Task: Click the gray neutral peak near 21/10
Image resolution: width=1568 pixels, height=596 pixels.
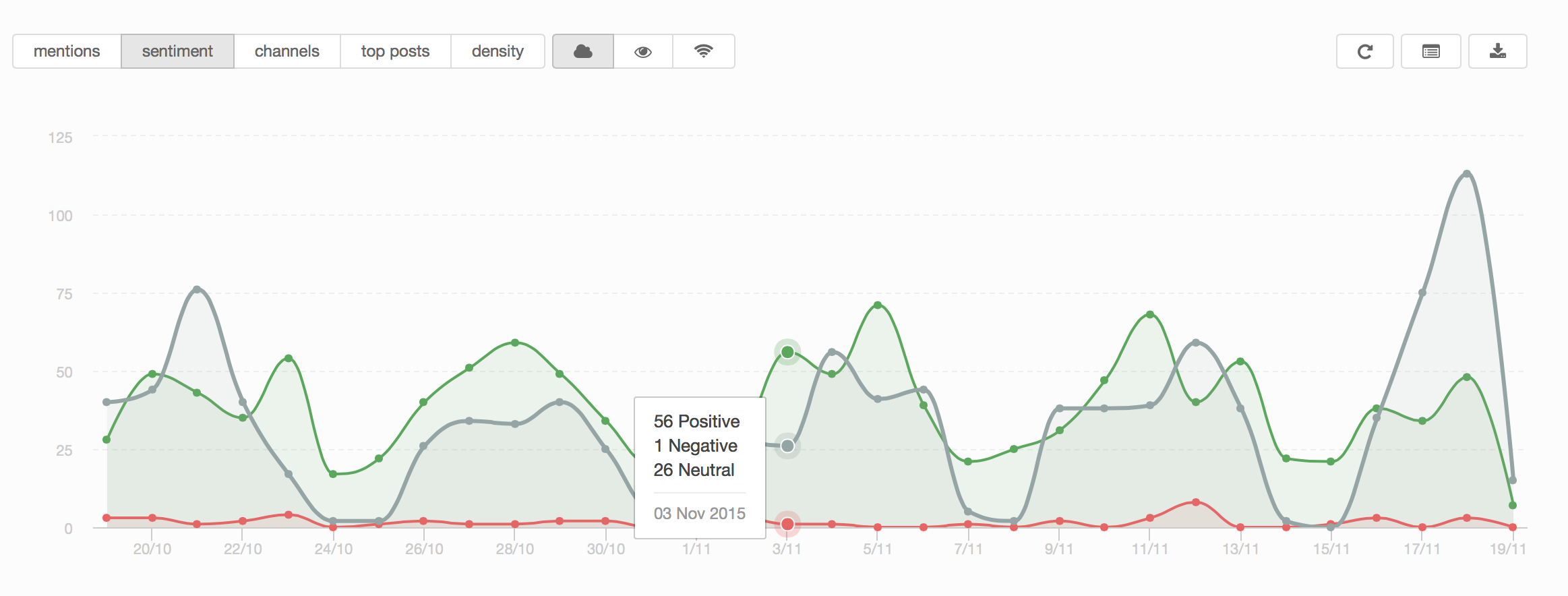Action: coord(197,290)
